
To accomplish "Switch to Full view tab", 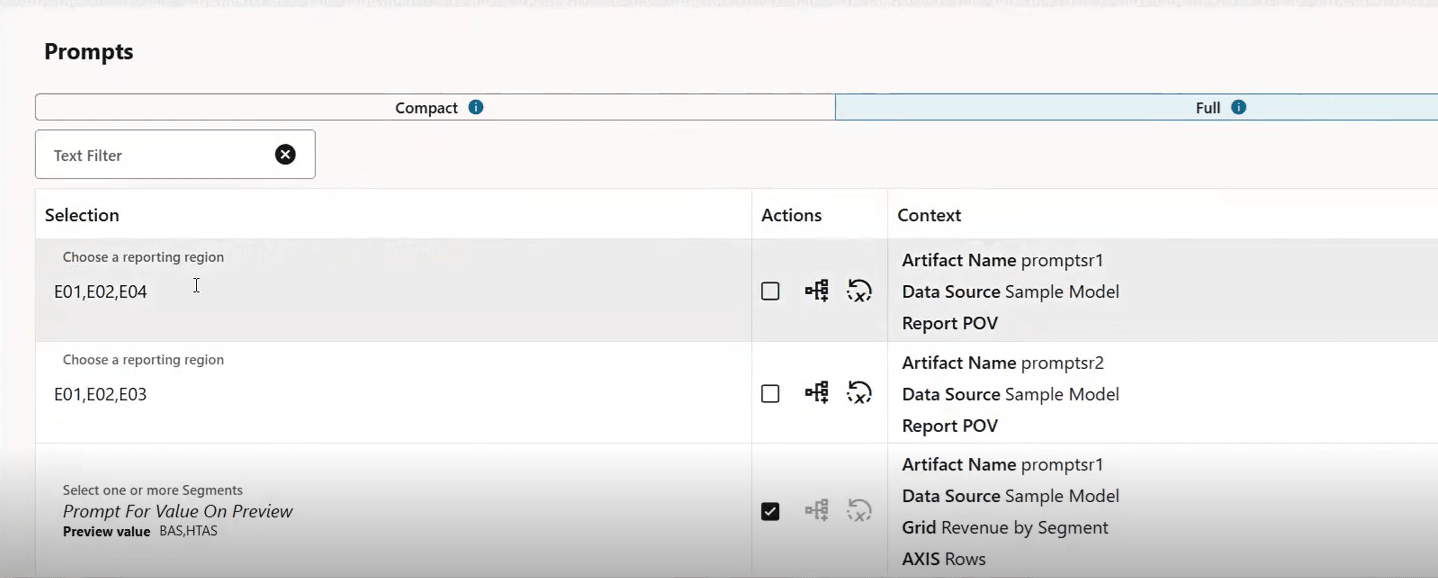I will point(1137,107).
